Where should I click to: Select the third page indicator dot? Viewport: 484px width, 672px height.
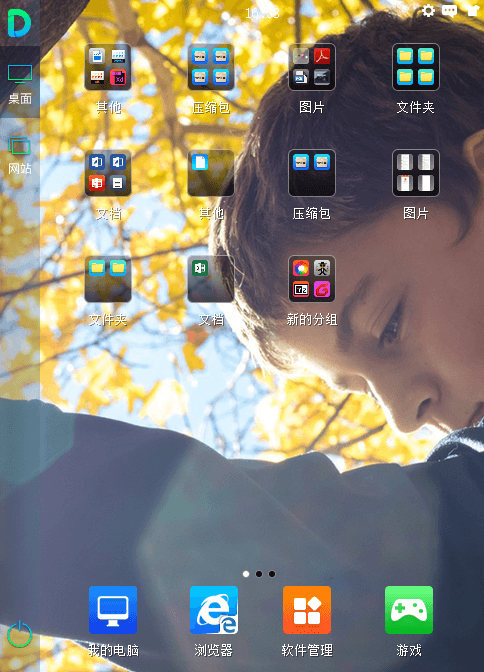click(x=272, y=574)
